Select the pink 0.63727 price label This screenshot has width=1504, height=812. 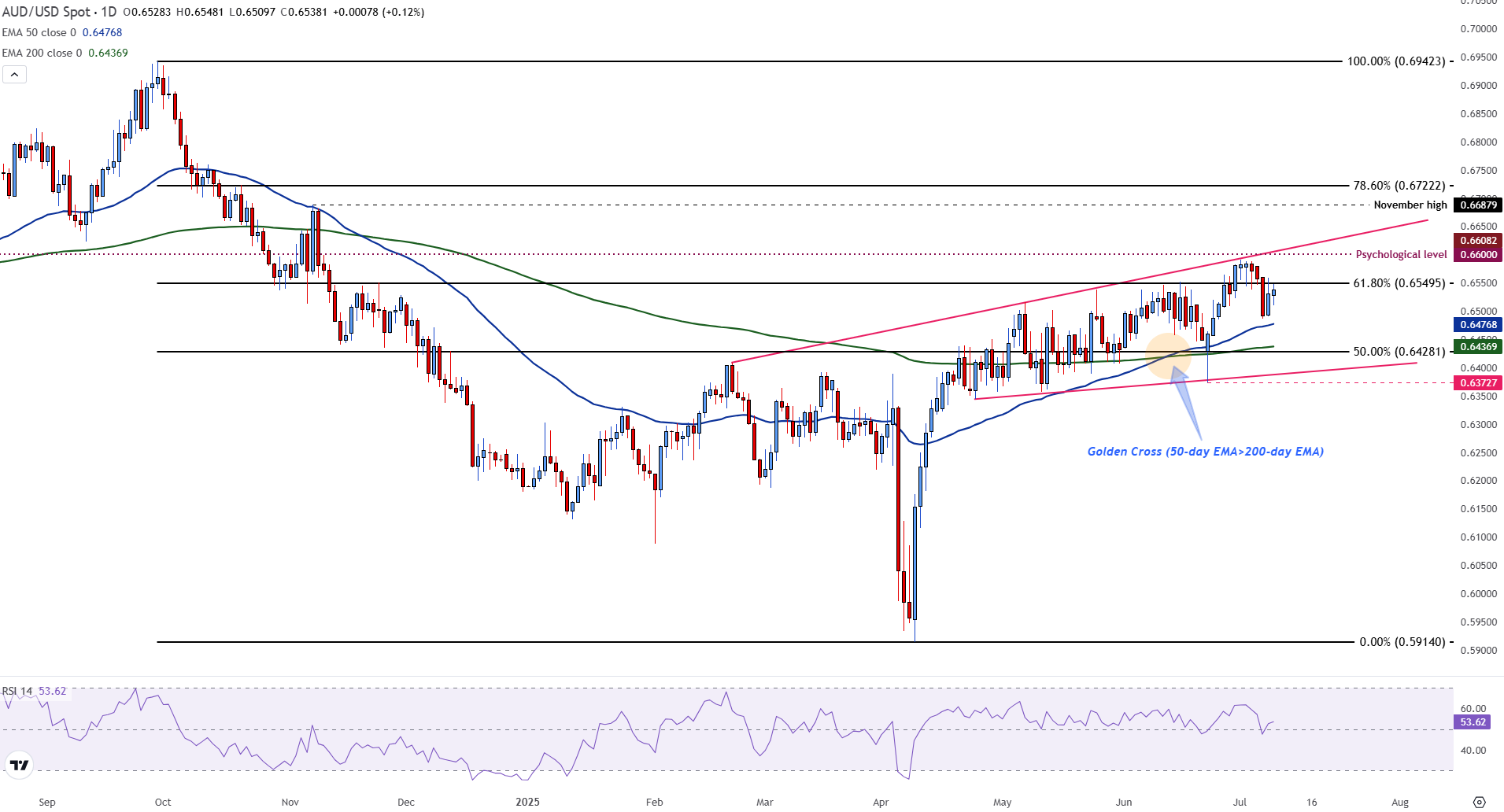pos(1478,383)
